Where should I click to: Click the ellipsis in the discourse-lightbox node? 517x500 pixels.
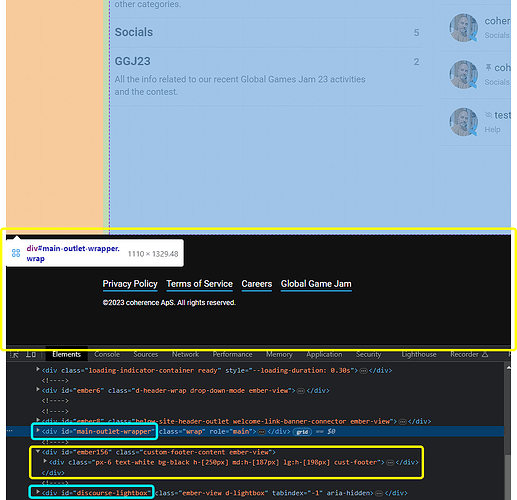pyautogui.click(x=378, y=493)
